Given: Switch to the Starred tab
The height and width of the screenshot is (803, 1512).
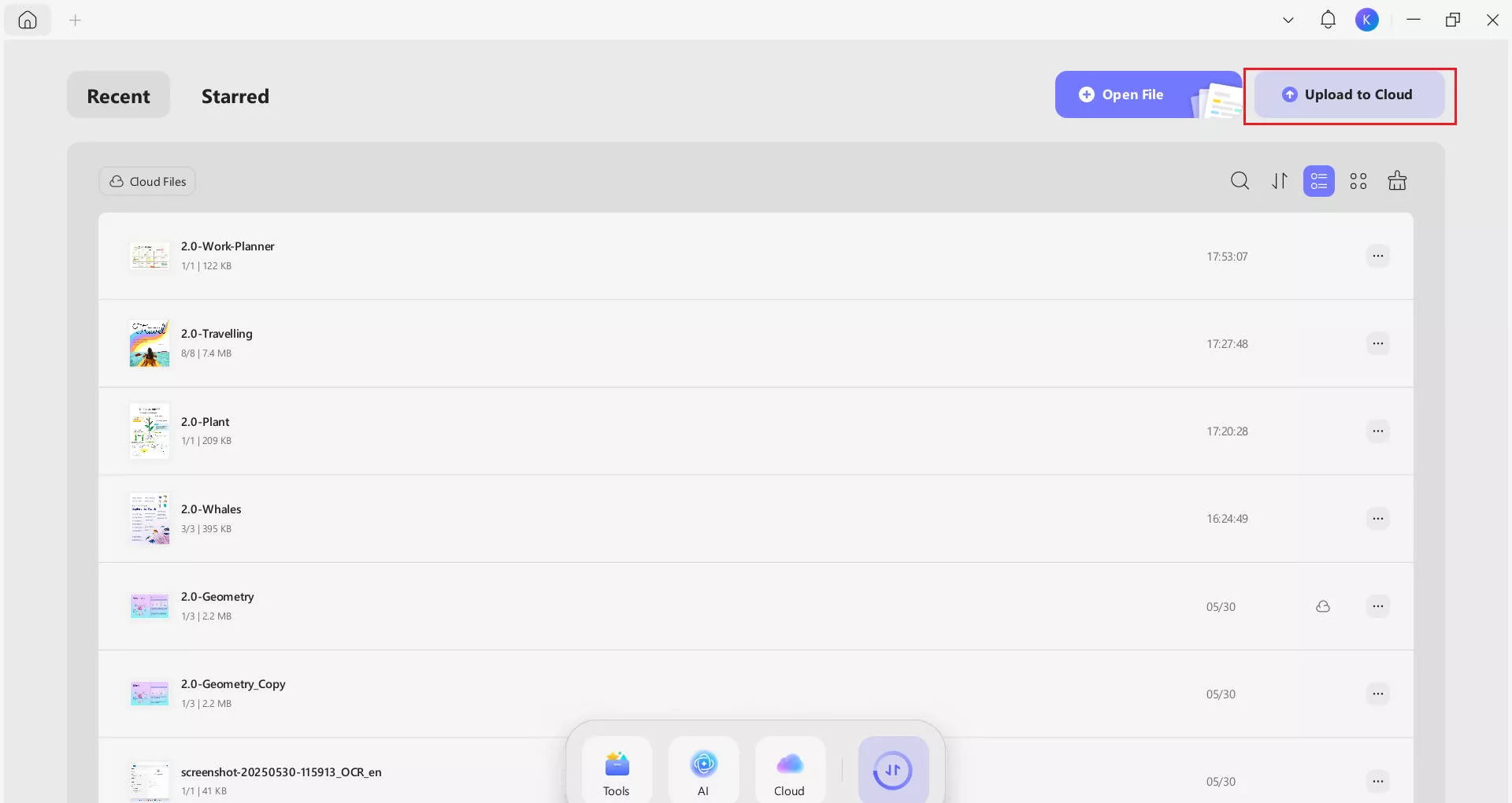Looking at the screenshot, I should pos(235,95).
